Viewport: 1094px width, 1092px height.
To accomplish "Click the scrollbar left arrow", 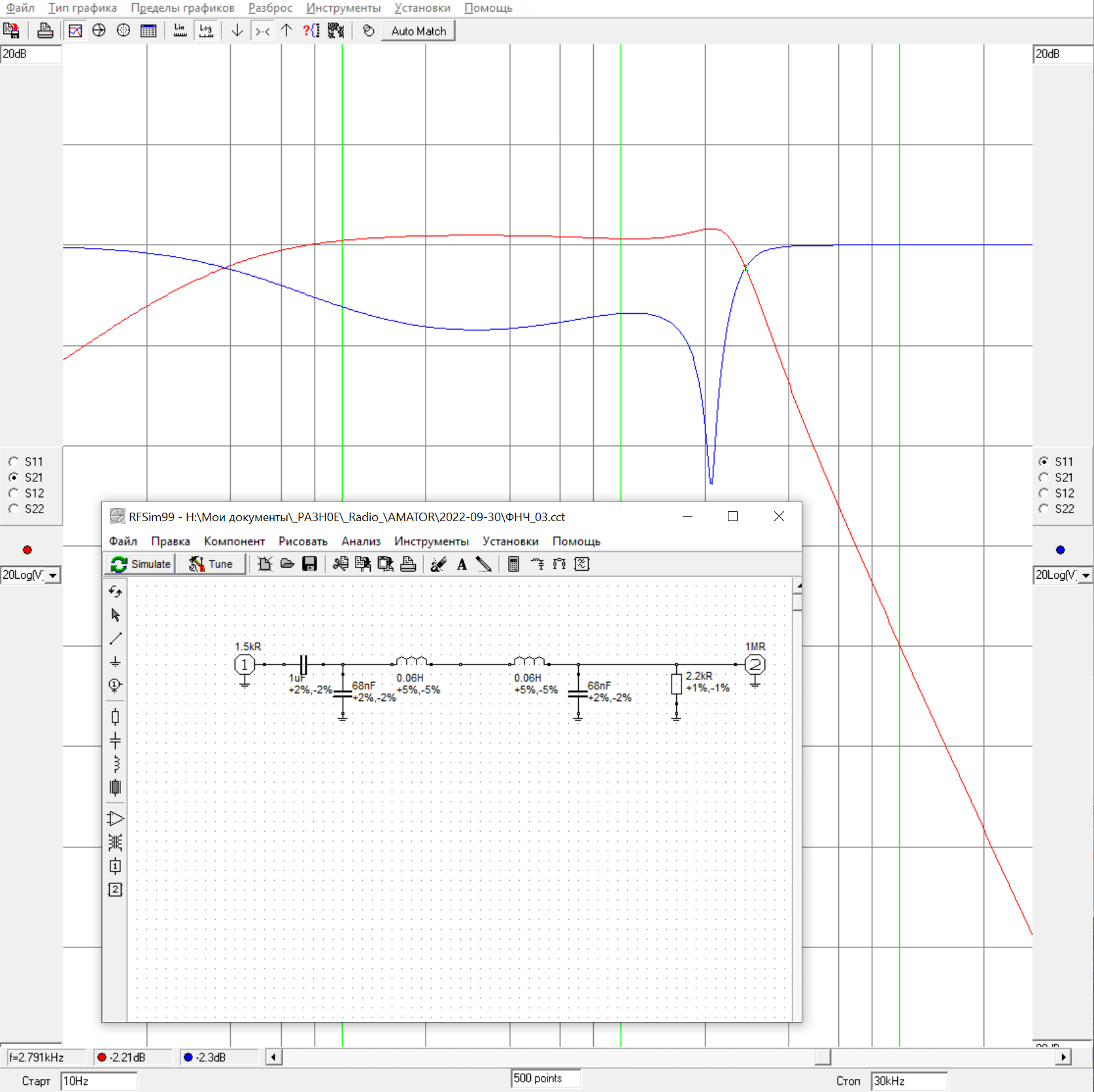I will tap(274, 1057).
